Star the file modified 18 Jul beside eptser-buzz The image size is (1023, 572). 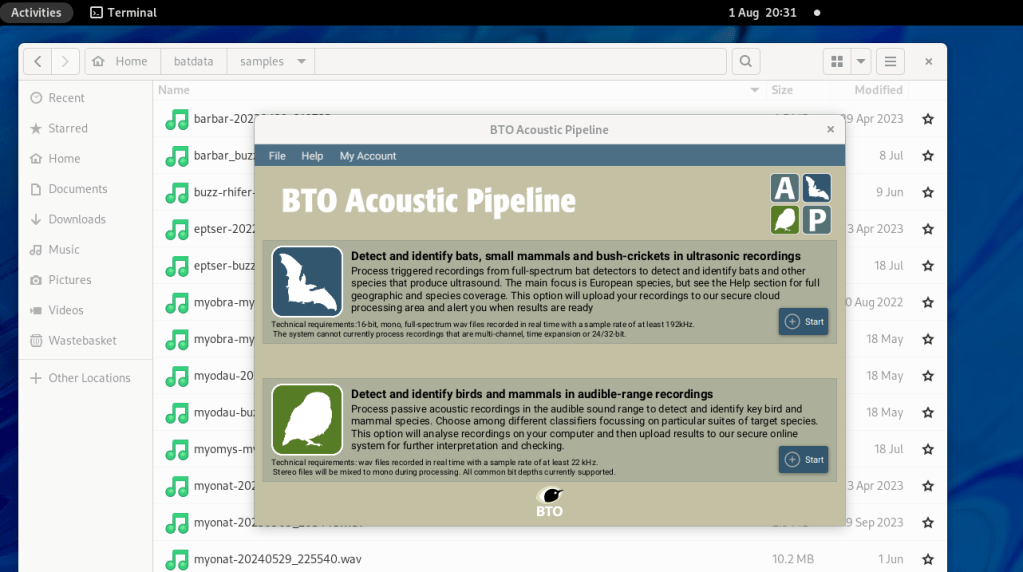tap(928, 266)
